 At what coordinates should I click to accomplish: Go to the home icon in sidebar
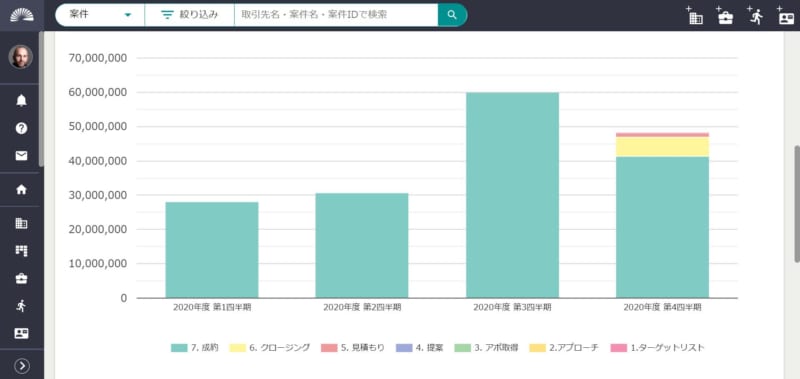click(x=21, y=189)
